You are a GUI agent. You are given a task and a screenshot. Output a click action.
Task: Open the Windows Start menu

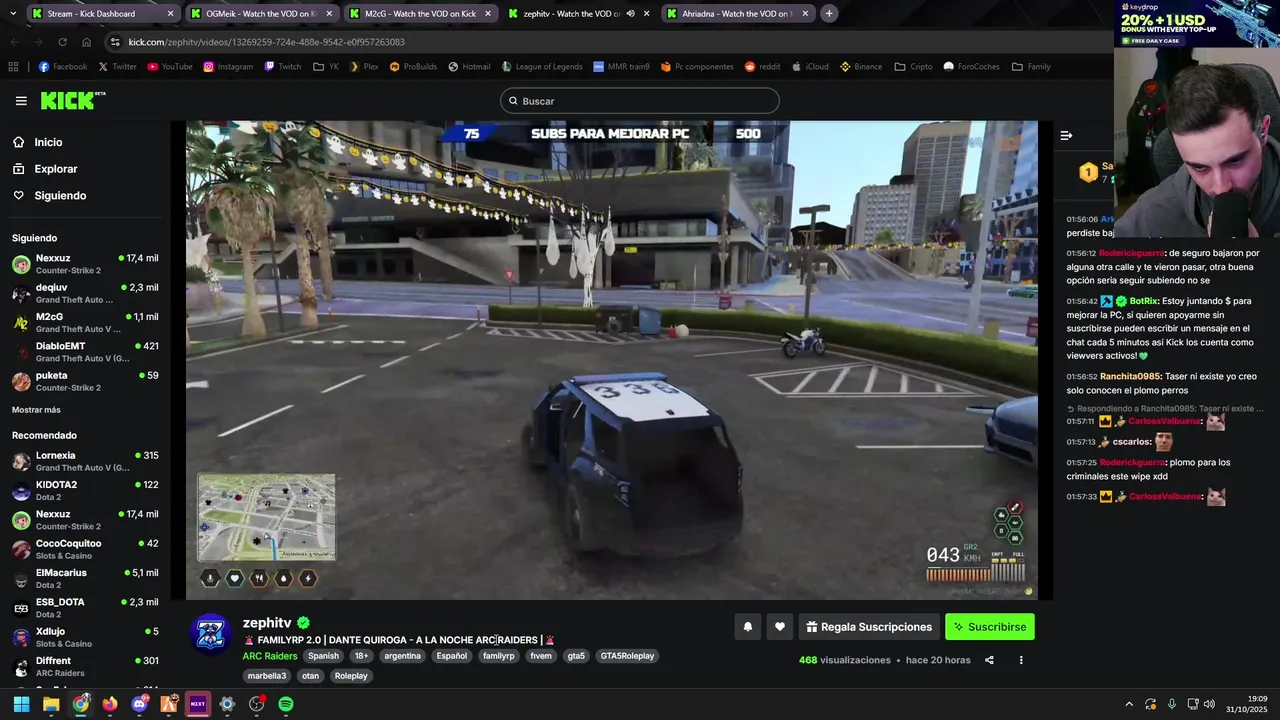(x=21, y=704)
